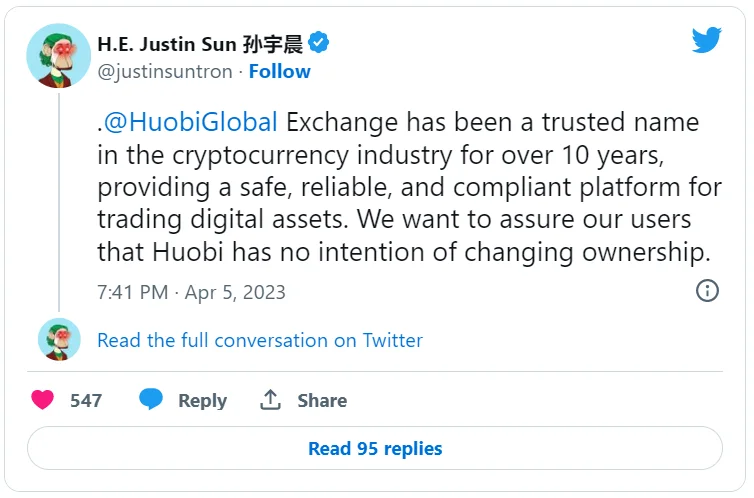Click the blue reply speech bubble icon

[151, 400]
